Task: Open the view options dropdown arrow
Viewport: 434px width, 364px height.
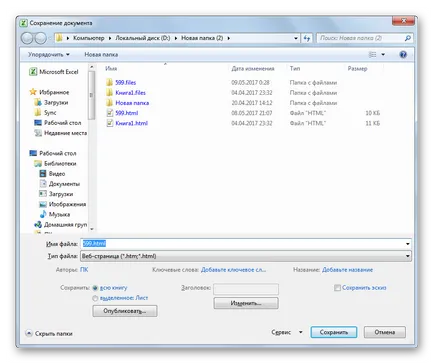Action: coord(383,54)
